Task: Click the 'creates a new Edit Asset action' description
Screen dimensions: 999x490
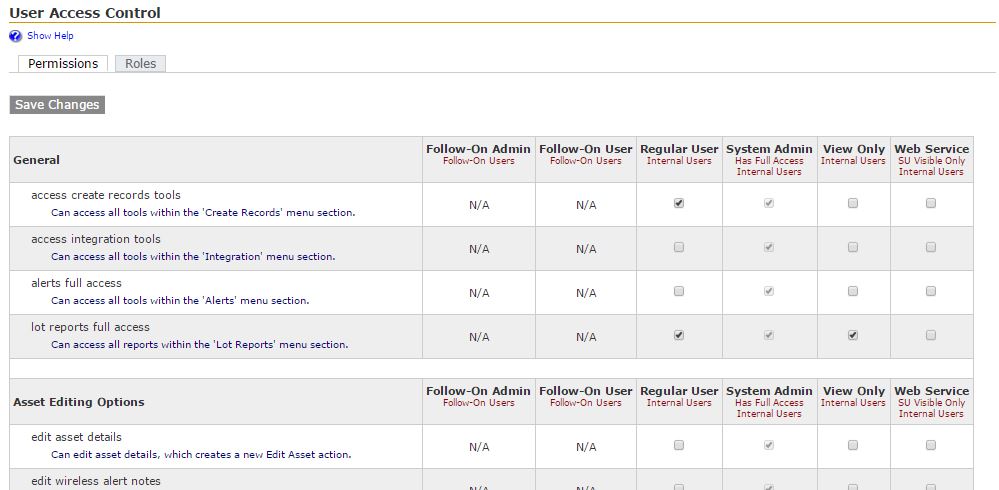Action: coord(201,455)
